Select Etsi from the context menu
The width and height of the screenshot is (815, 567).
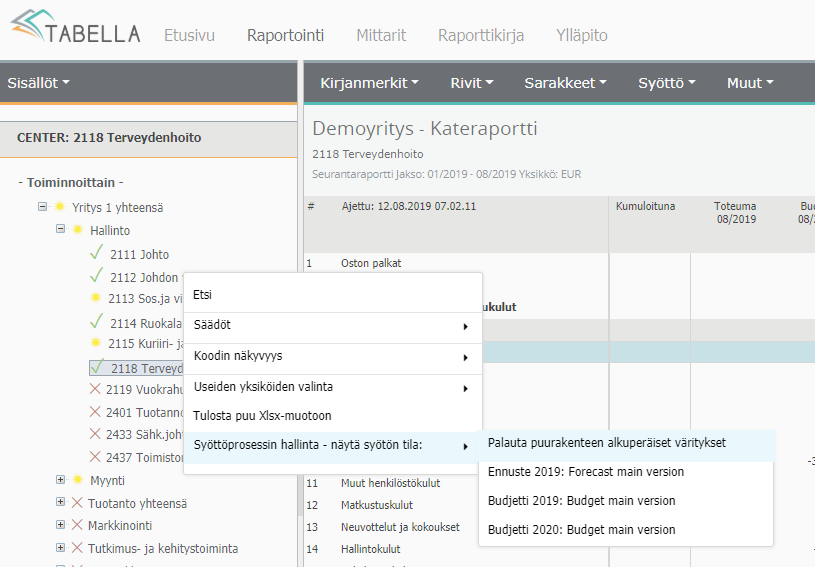[203, 295]
